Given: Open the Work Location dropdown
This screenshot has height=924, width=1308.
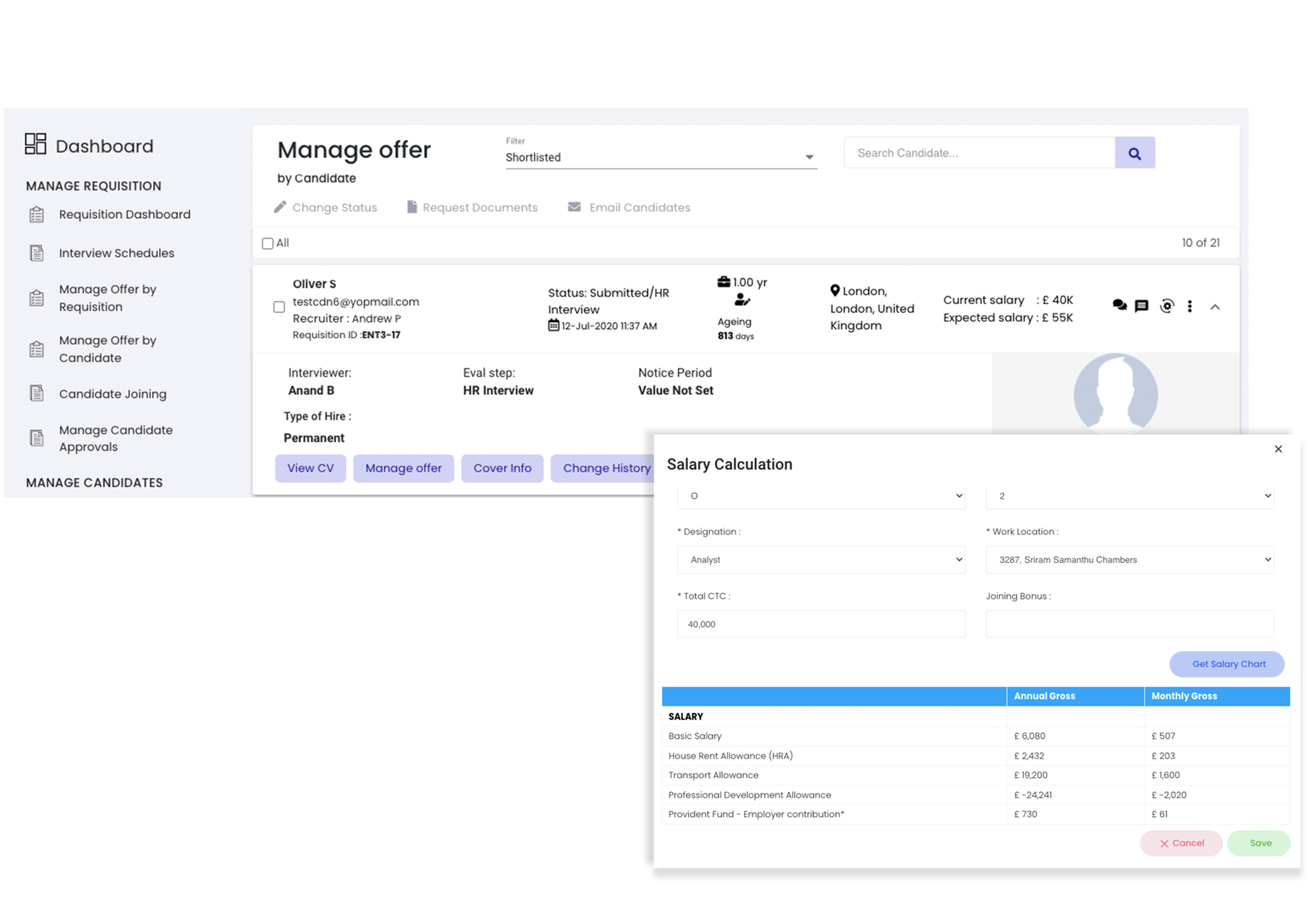Looking at the screenshot, I should (1130, 559).
